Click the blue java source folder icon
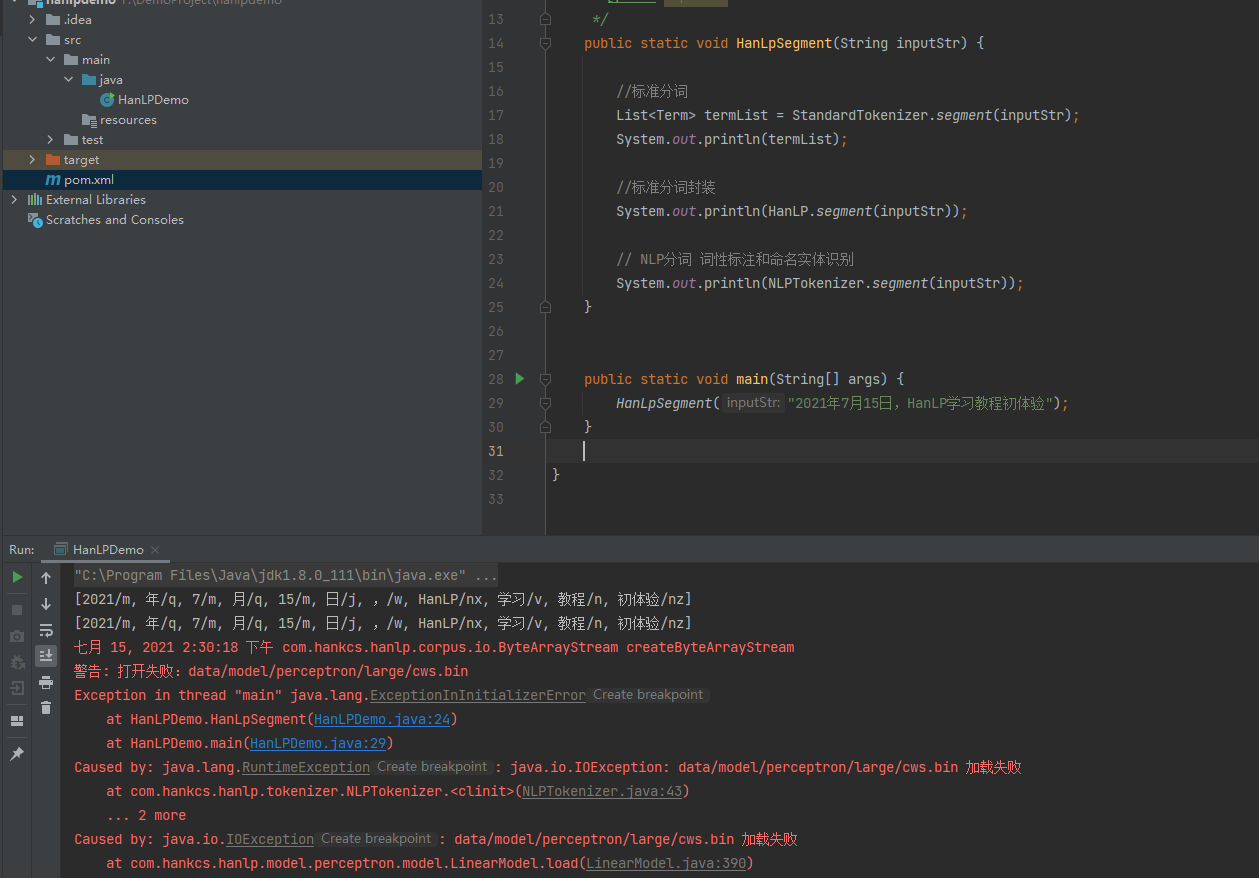Screen dimensions: 1259x878 click(x=89, y=80)
